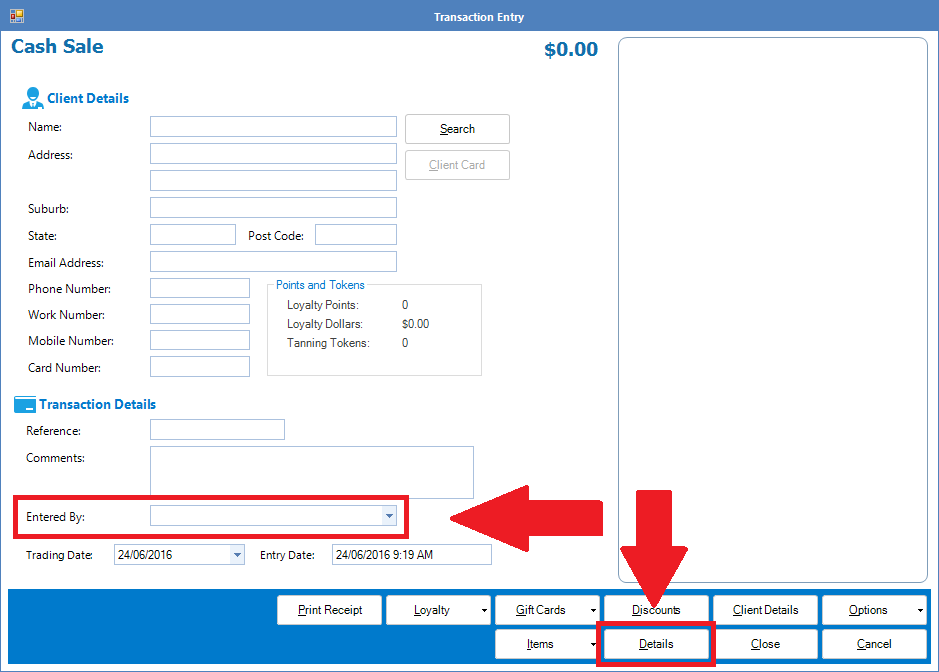Click the Print Receipt button

(x=330, y=610)
